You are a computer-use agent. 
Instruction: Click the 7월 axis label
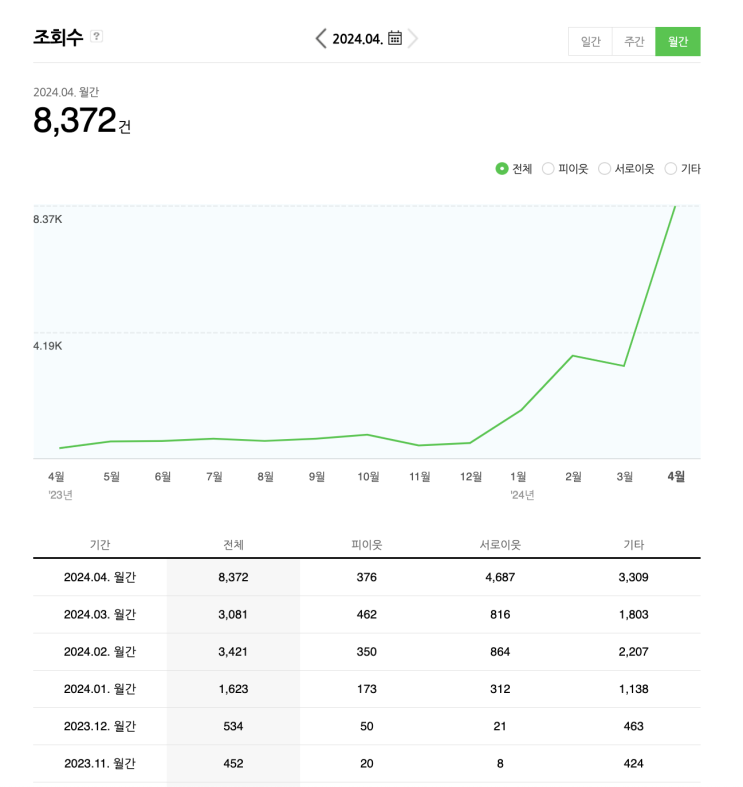[x=214, y=476]
